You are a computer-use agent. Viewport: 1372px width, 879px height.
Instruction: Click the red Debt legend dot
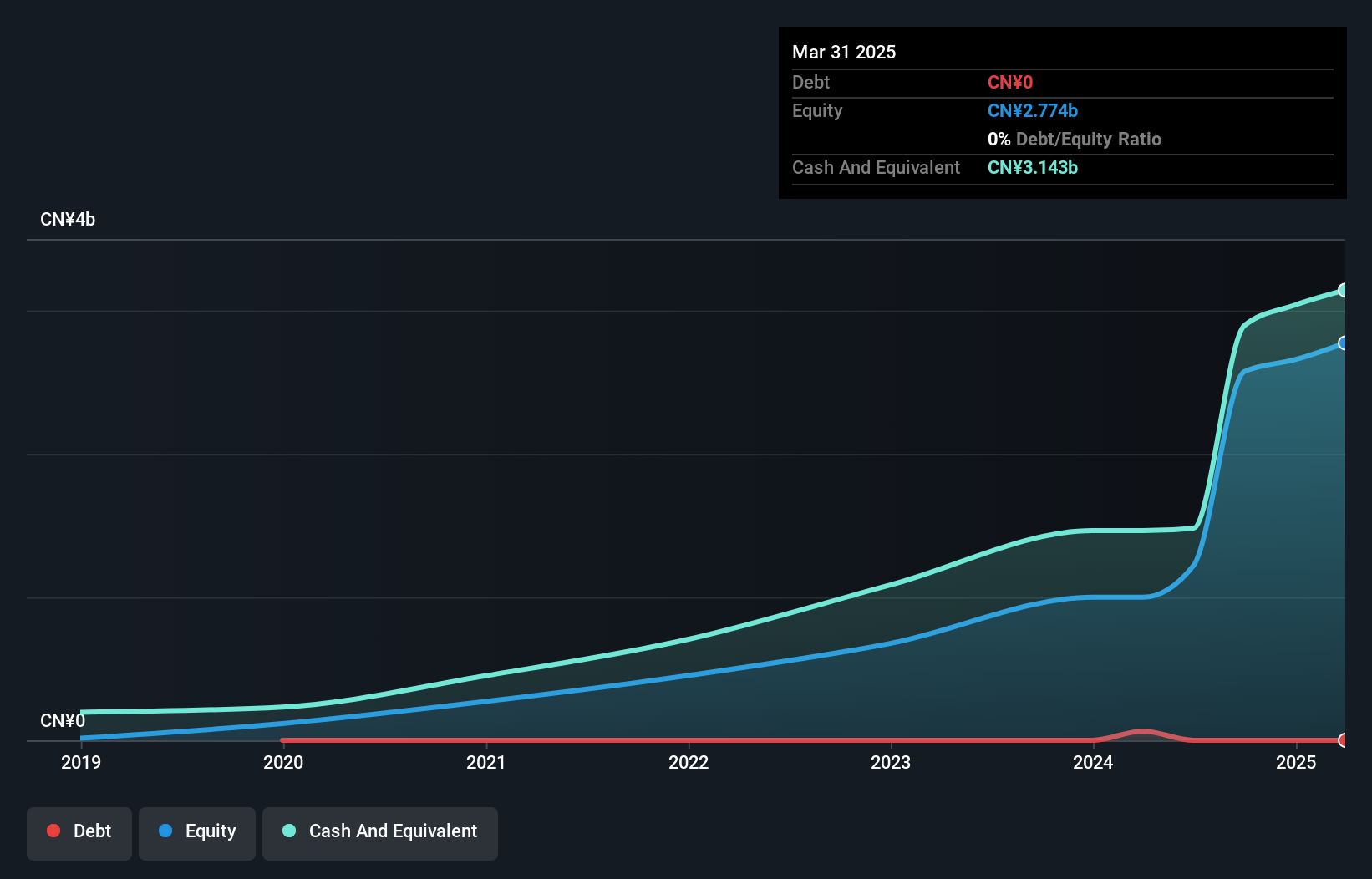tap(53, 831)
